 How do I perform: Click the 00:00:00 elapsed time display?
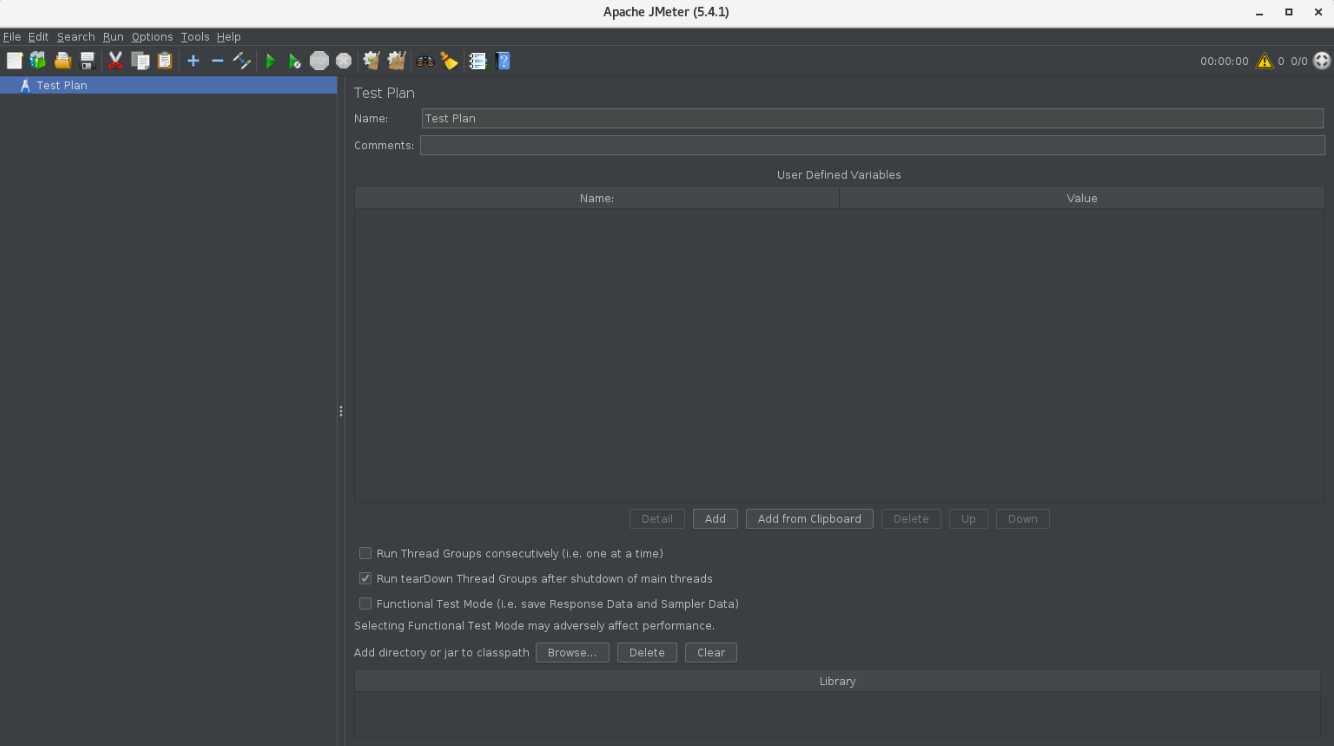tap(1224, 61)
